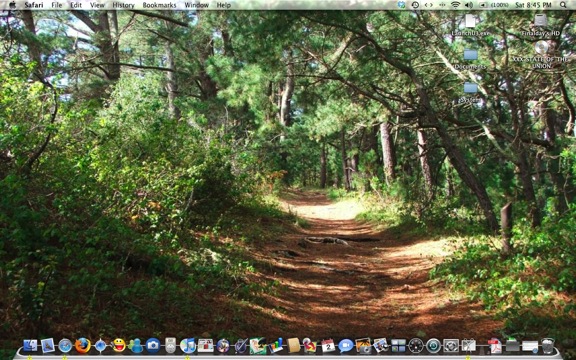This screenshot has width=576, height=360.
Task: Open System Preferences from the Dock
Action: (451, 346)
